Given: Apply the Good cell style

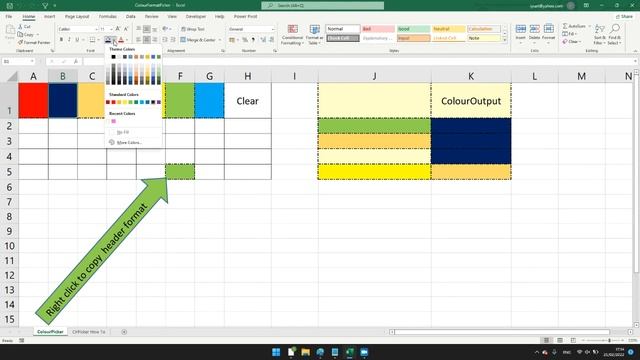Looking at the screenshot, I should (413, 29).
